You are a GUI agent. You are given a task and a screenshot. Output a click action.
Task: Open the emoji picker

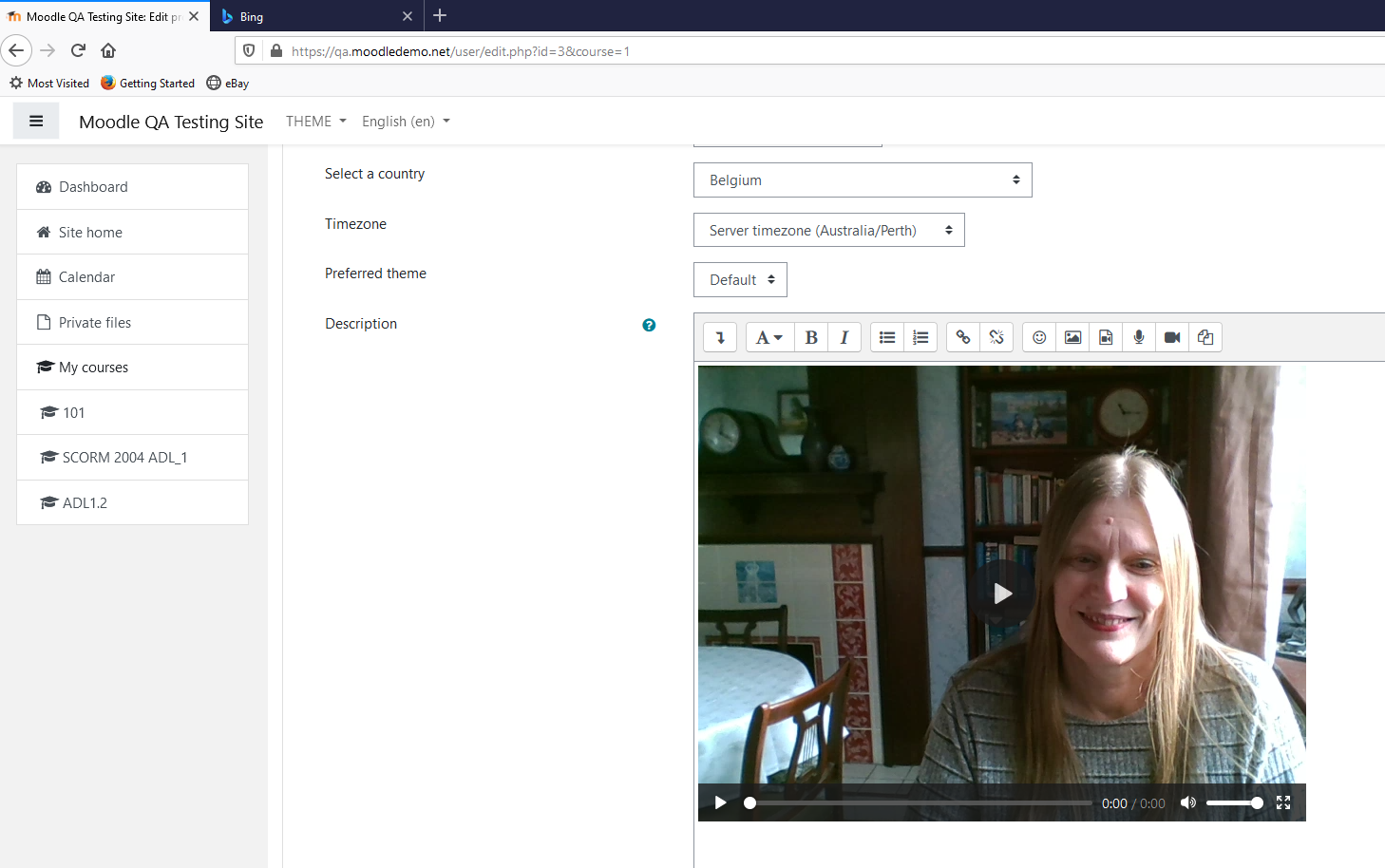(x=1039, y=337)
